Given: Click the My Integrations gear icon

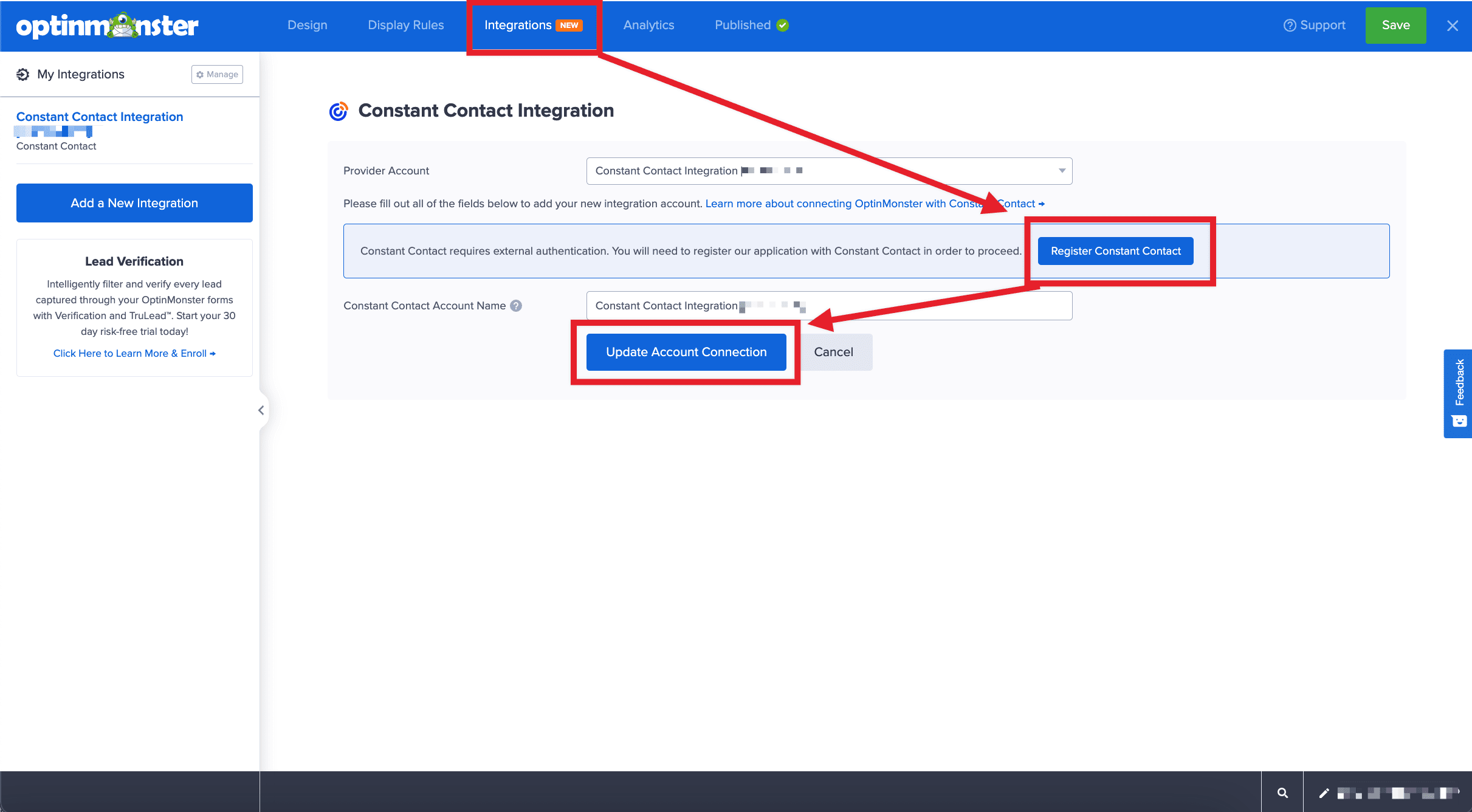Looking at the screenshot, I should click(23, 74).
